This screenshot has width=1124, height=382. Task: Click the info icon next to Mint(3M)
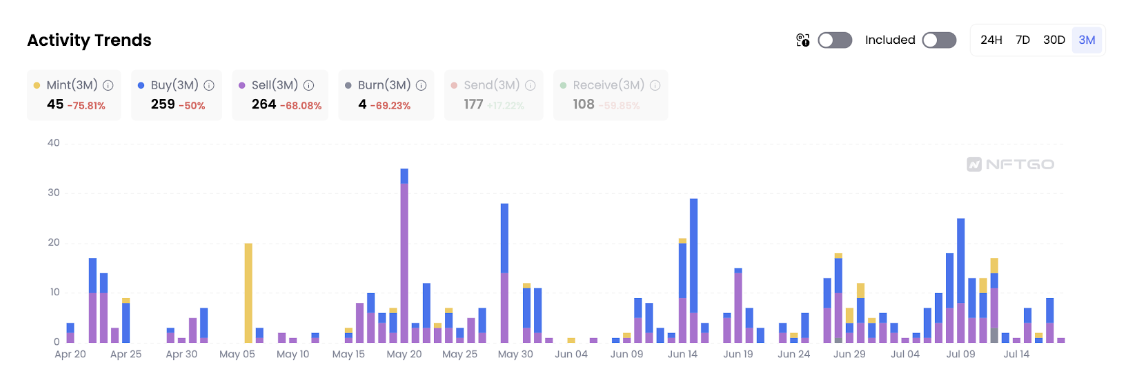pos(108,85)
